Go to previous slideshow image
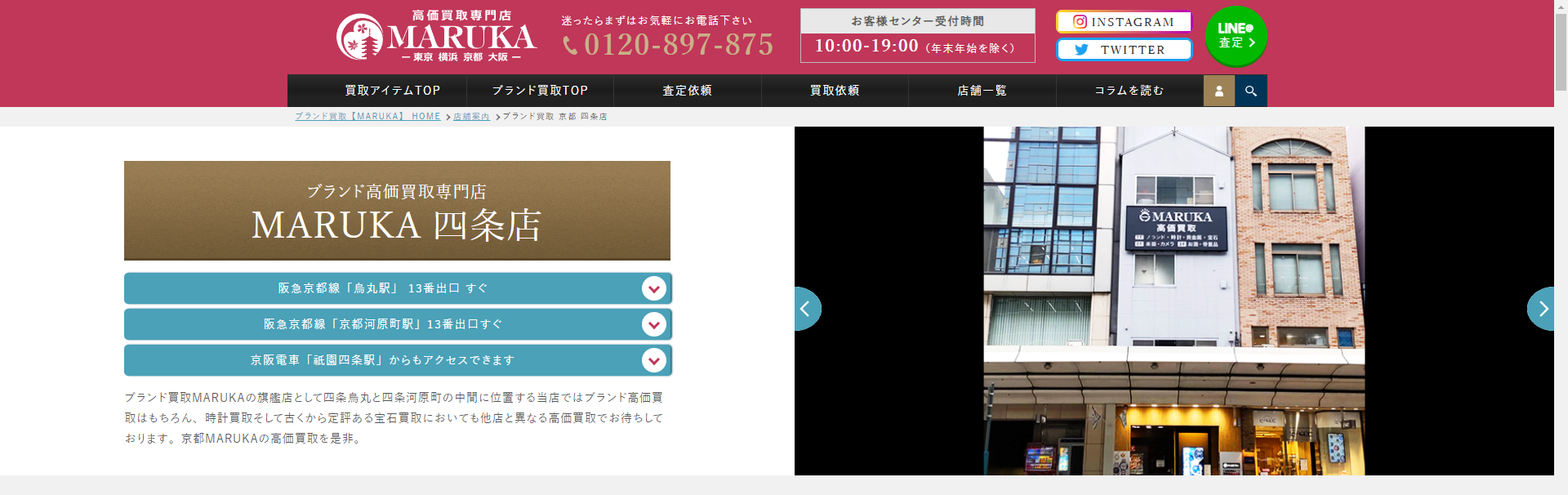1568x495 pixels. coord(806,309)
